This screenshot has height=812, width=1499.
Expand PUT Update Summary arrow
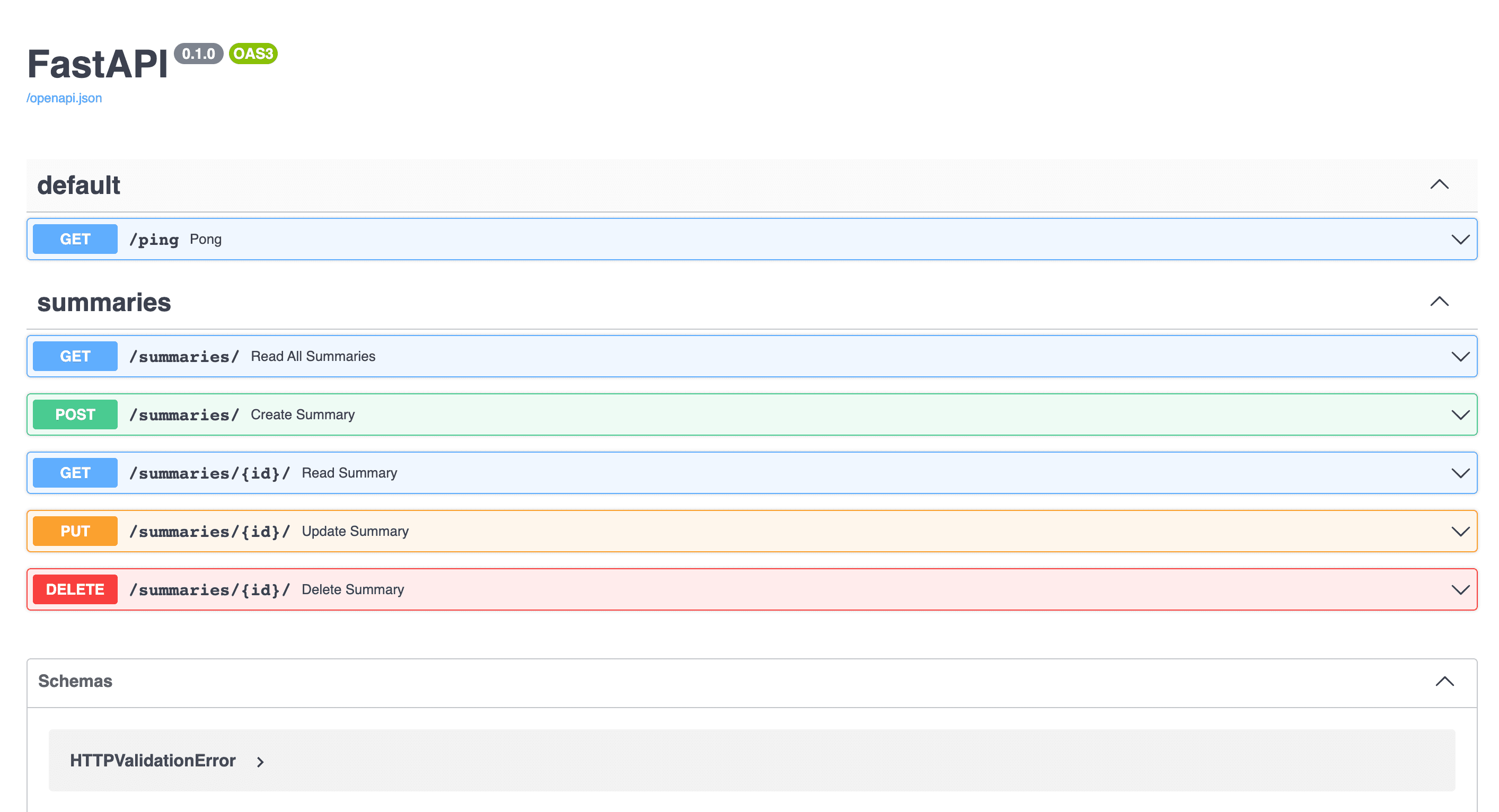click(1460, 531)
